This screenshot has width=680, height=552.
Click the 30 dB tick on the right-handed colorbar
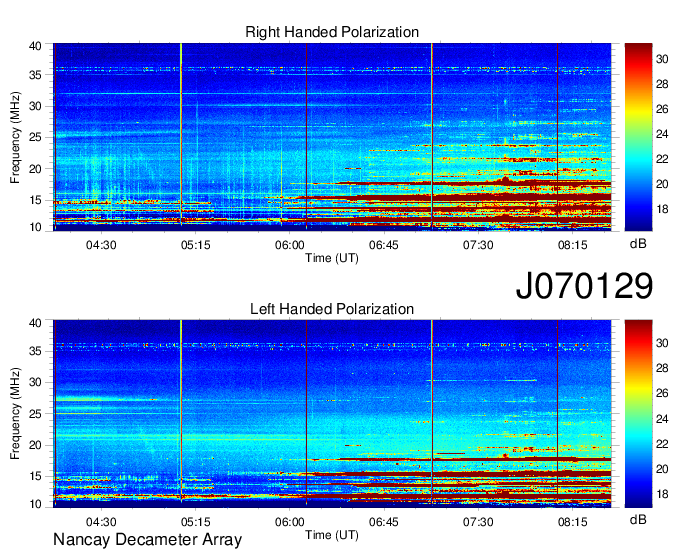pyautogui.click(x=662, y=59)
